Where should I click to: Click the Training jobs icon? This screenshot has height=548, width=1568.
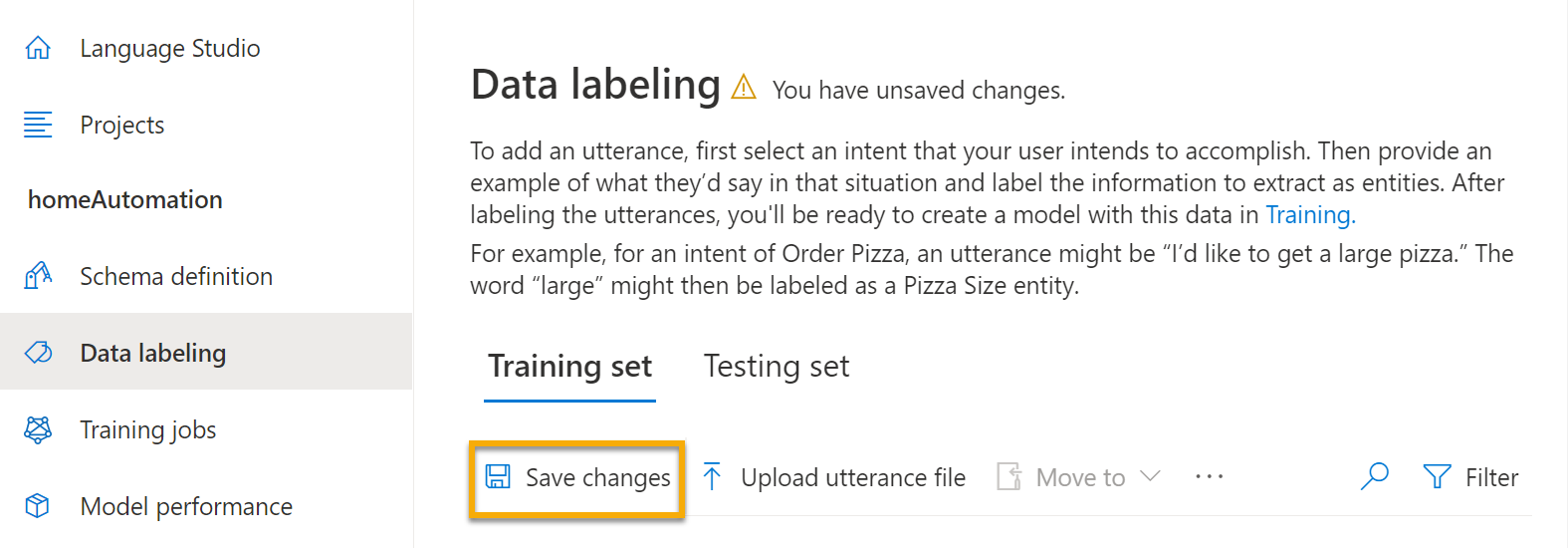(x=38, y=429)
